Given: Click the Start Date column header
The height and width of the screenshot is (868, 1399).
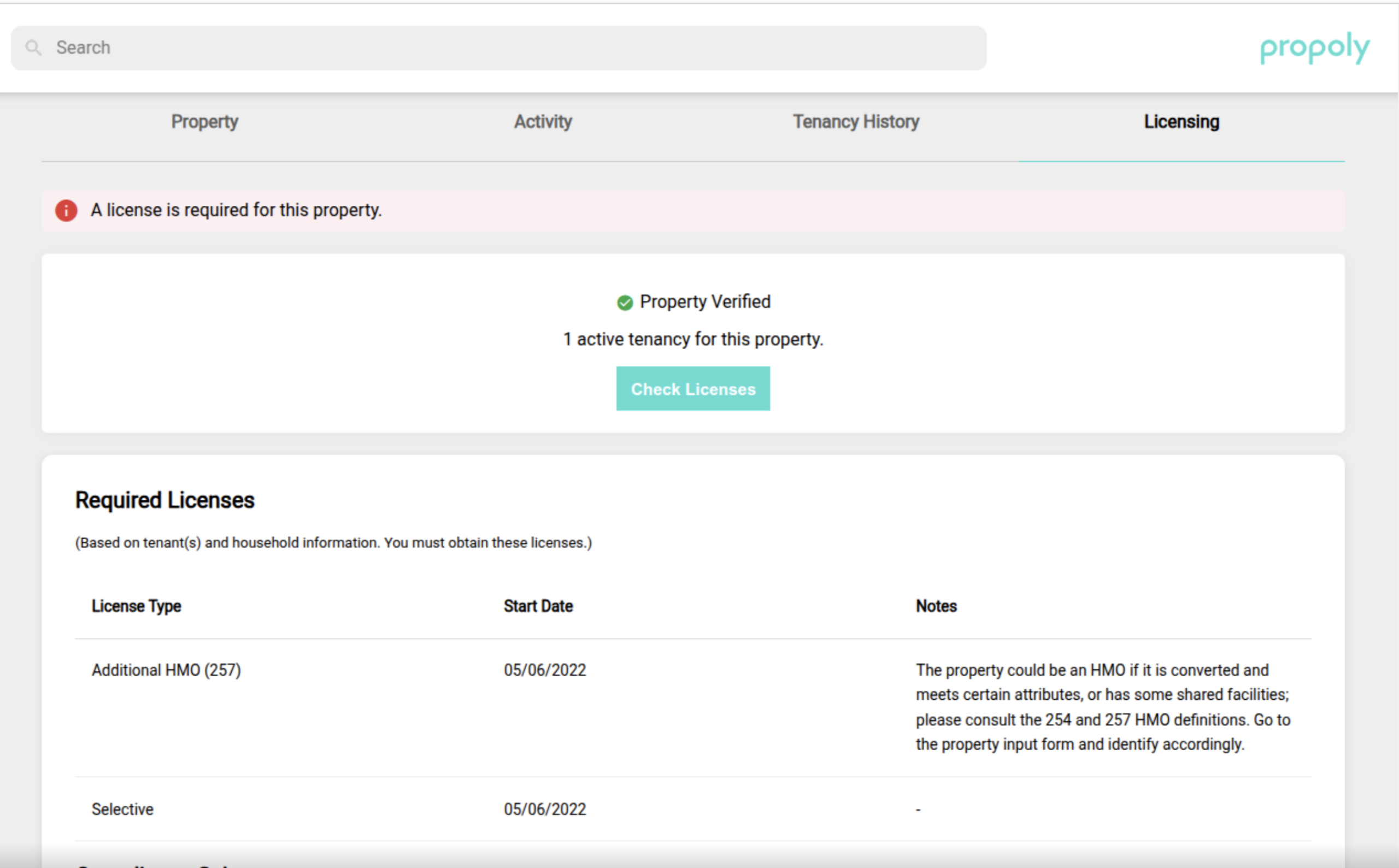Looking at the screenshot, I should (x=538, y=606).
